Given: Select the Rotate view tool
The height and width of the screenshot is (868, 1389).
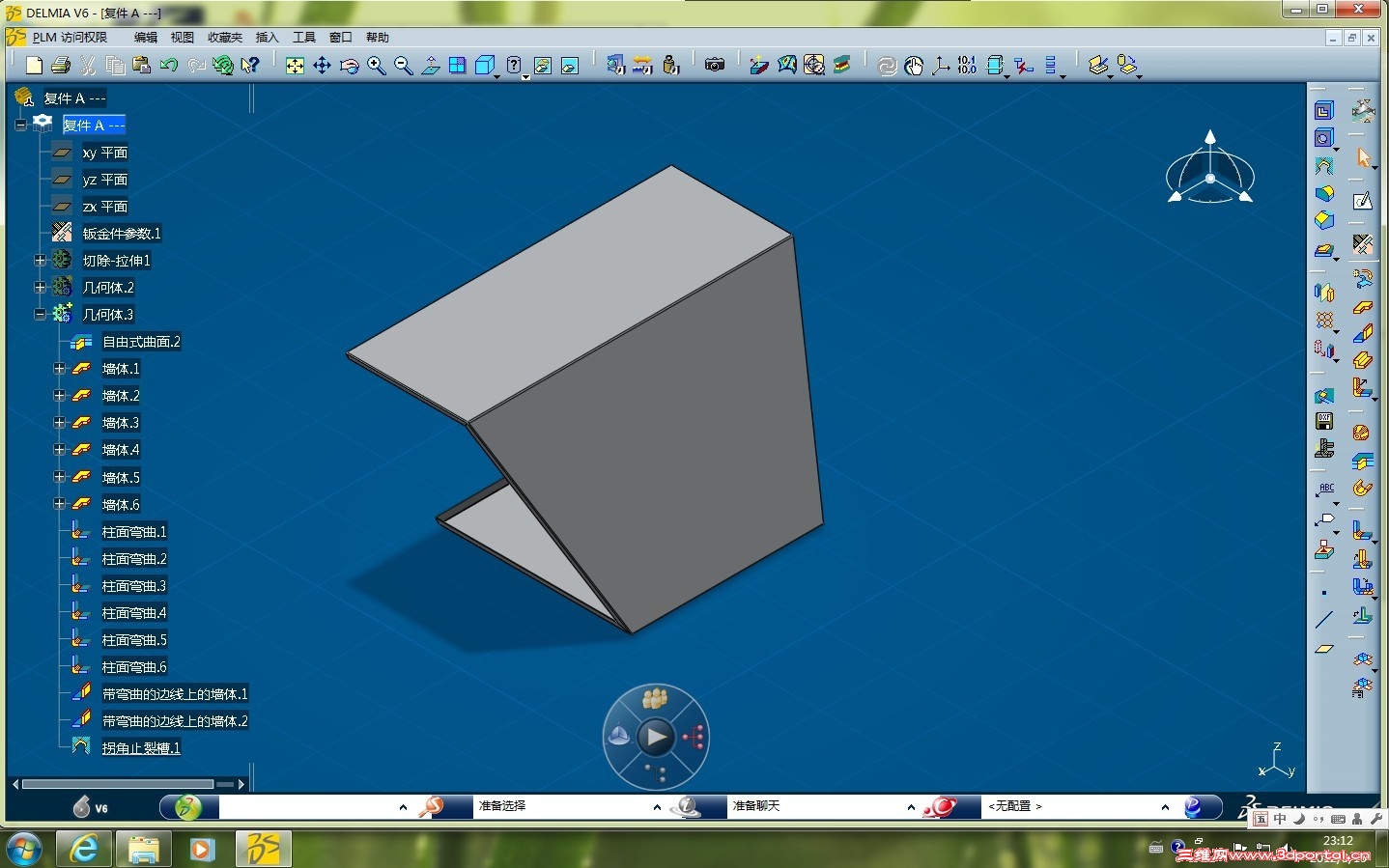Looking at the screenshot, I should 349,65.
